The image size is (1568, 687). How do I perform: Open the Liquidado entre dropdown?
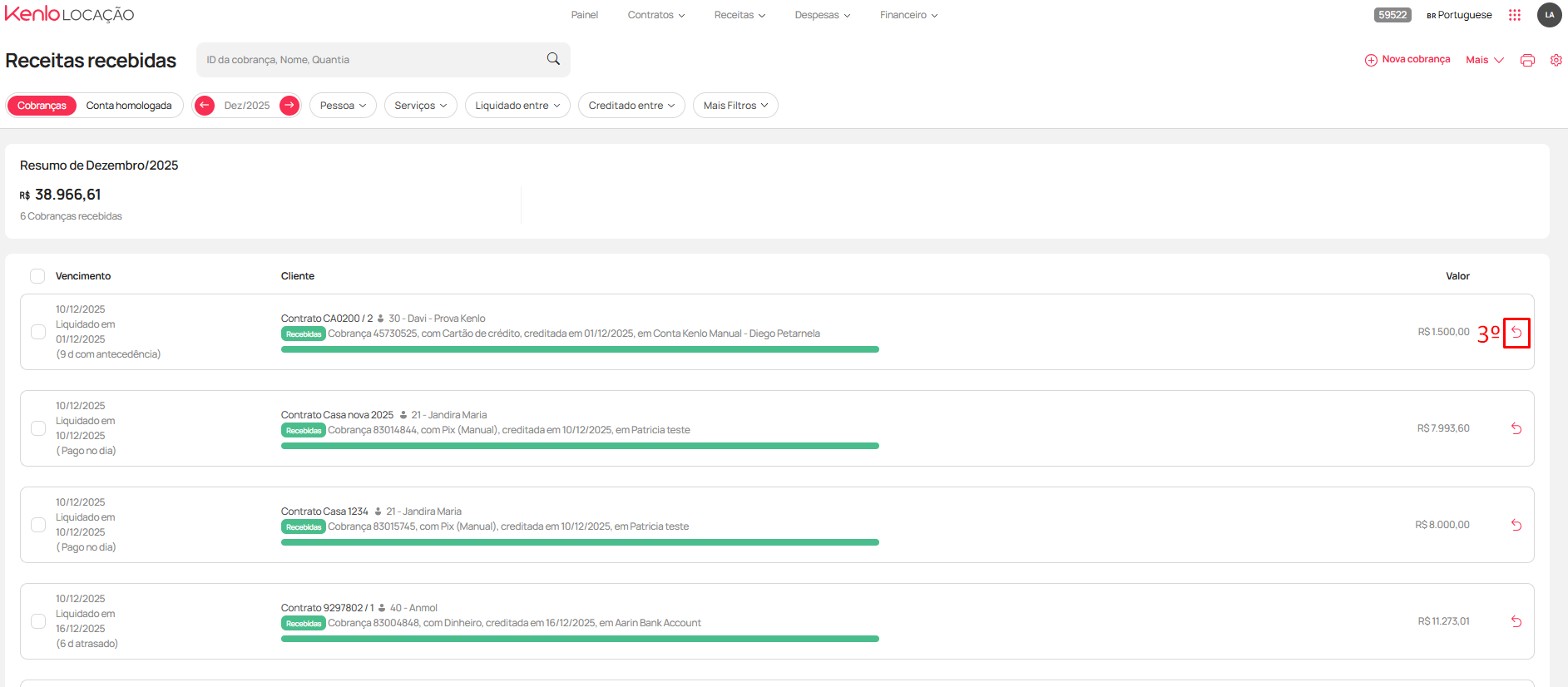[517, 106]
